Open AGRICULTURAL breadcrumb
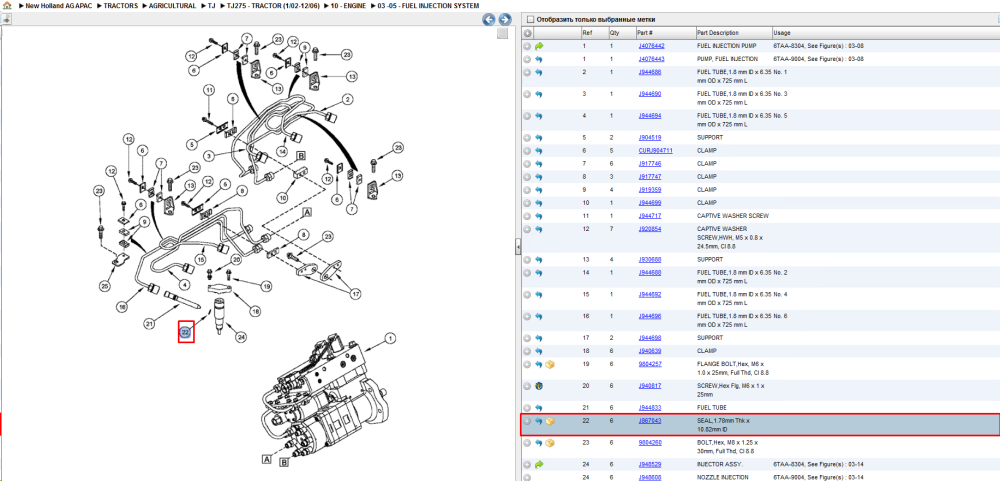1000x481 pixels. pyautogui.click(x=172, y=6)
